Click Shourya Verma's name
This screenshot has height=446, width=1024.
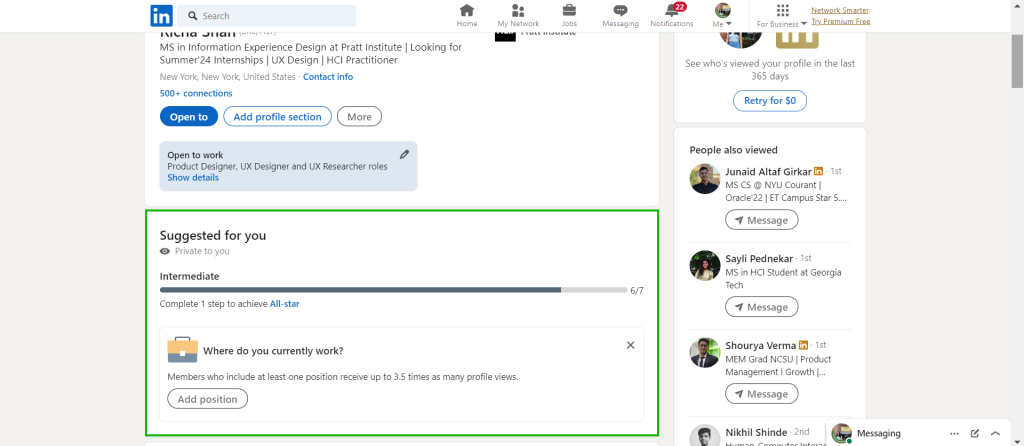click(761, 345)
